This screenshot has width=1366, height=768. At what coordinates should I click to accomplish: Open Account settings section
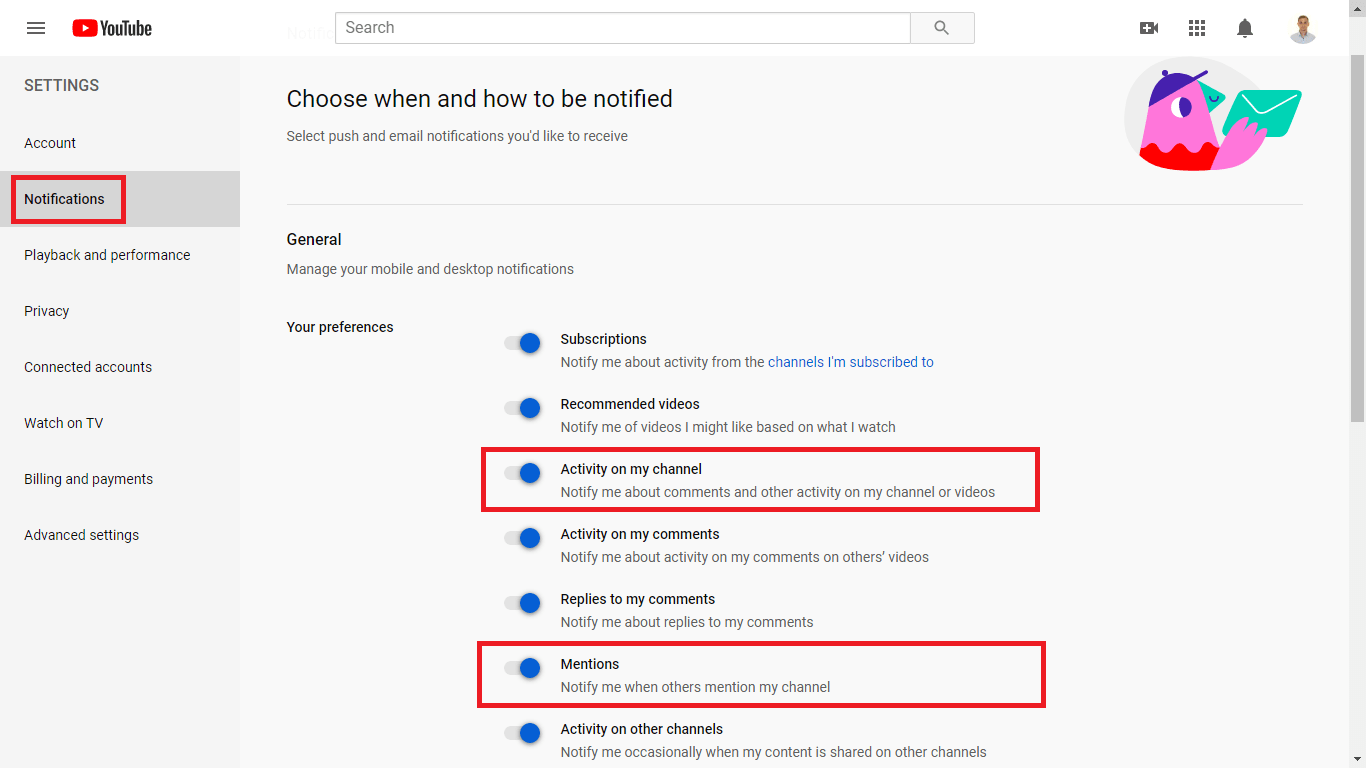point(50,143)
